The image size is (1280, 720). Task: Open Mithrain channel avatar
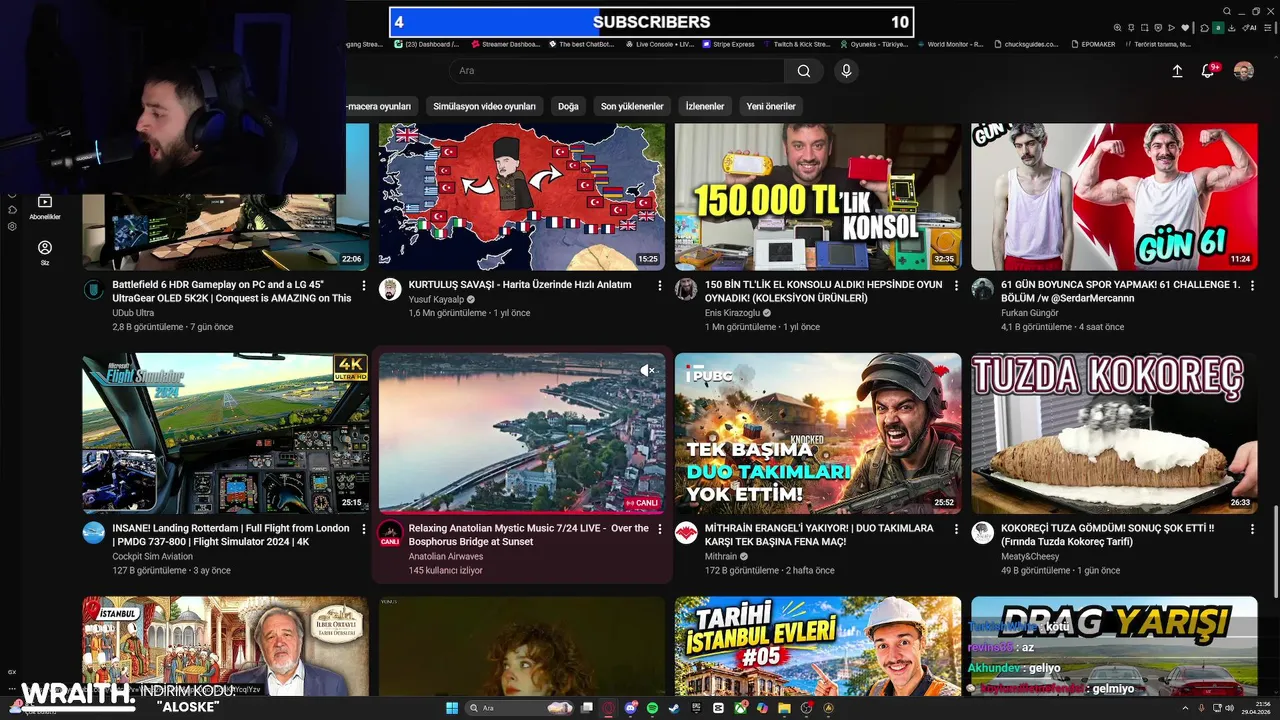[686, 533]
